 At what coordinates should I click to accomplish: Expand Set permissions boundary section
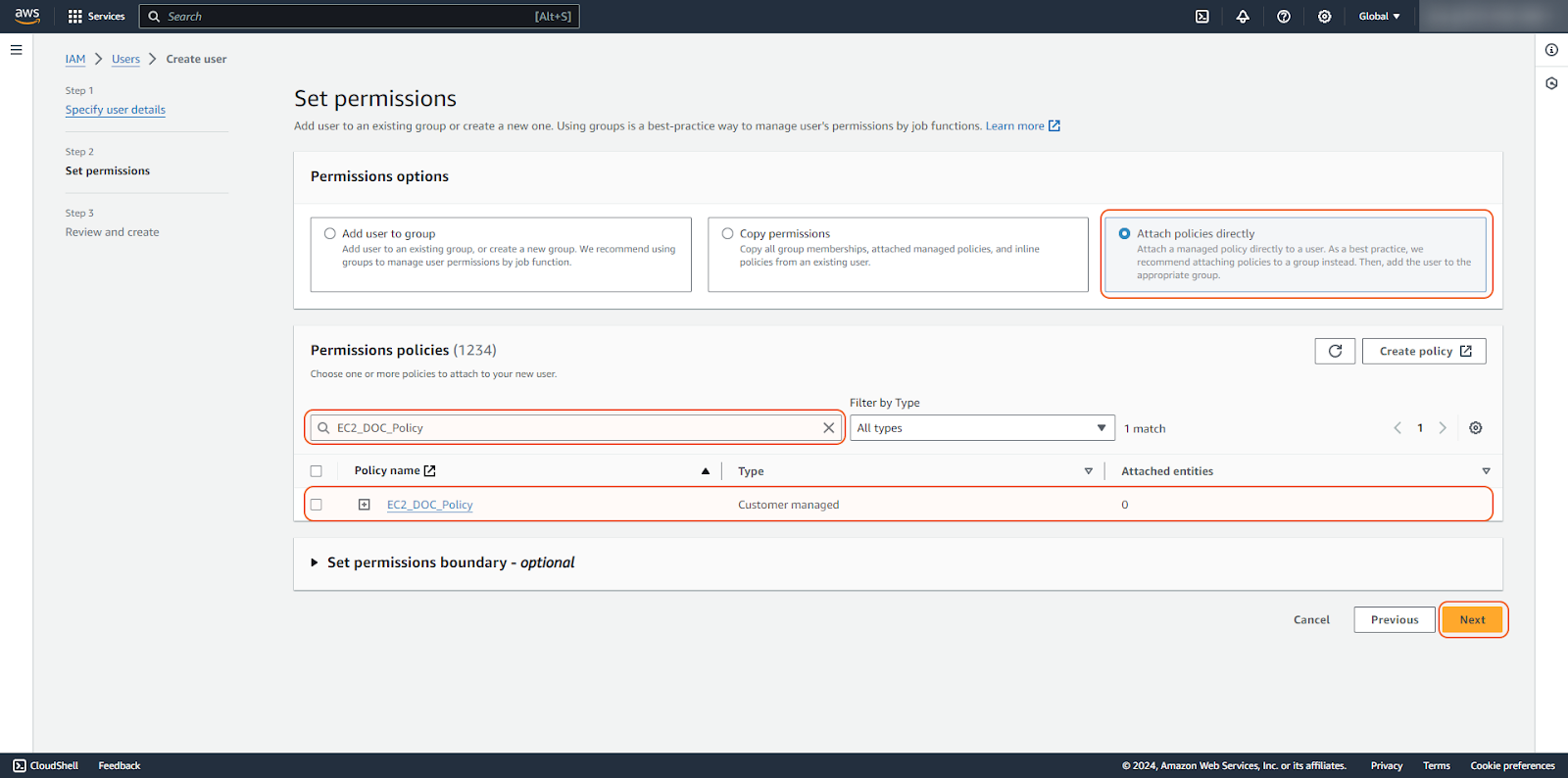[x=315, y=562]
